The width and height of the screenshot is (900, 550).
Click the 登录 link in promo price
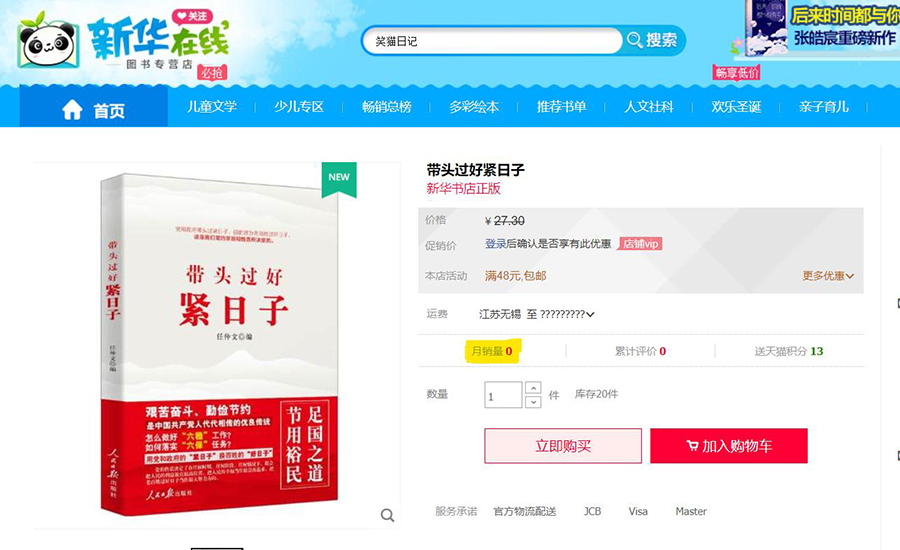coord(495,244)
